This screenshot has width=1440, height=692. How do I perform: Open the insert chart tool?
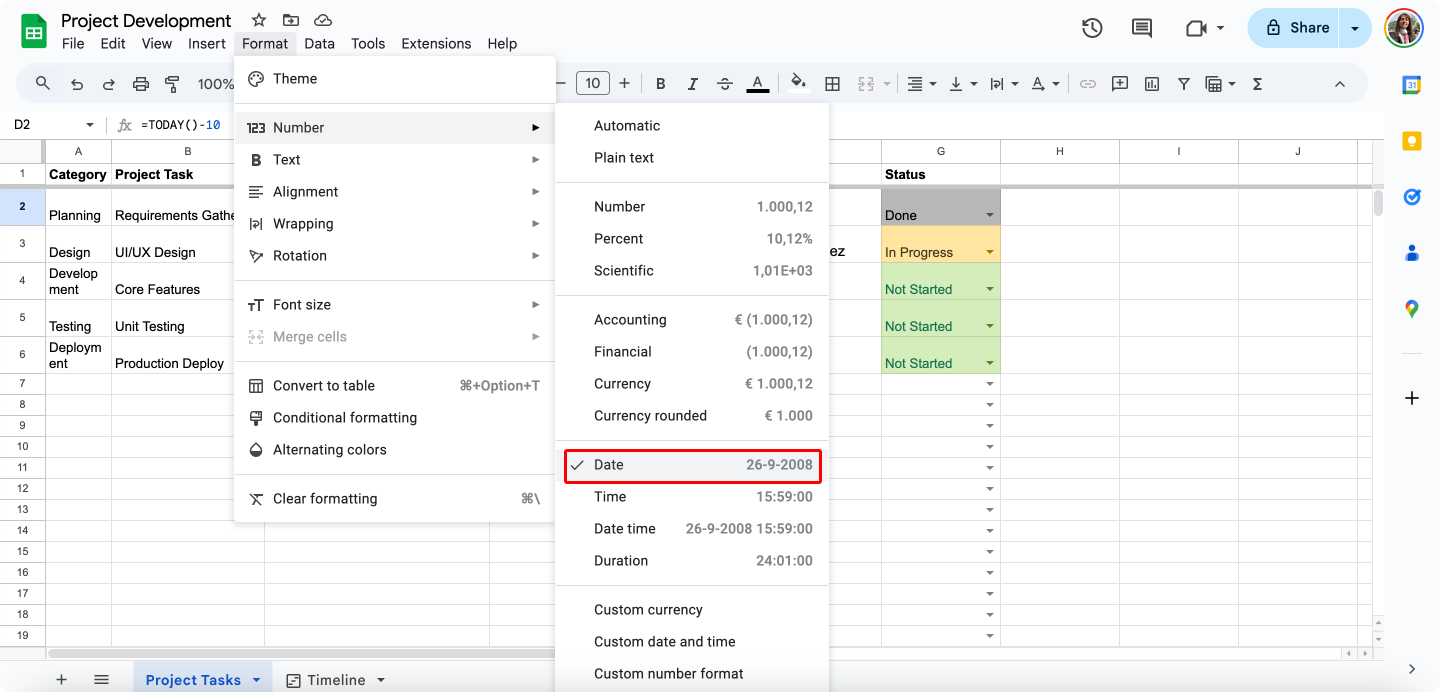point(1151,83)
